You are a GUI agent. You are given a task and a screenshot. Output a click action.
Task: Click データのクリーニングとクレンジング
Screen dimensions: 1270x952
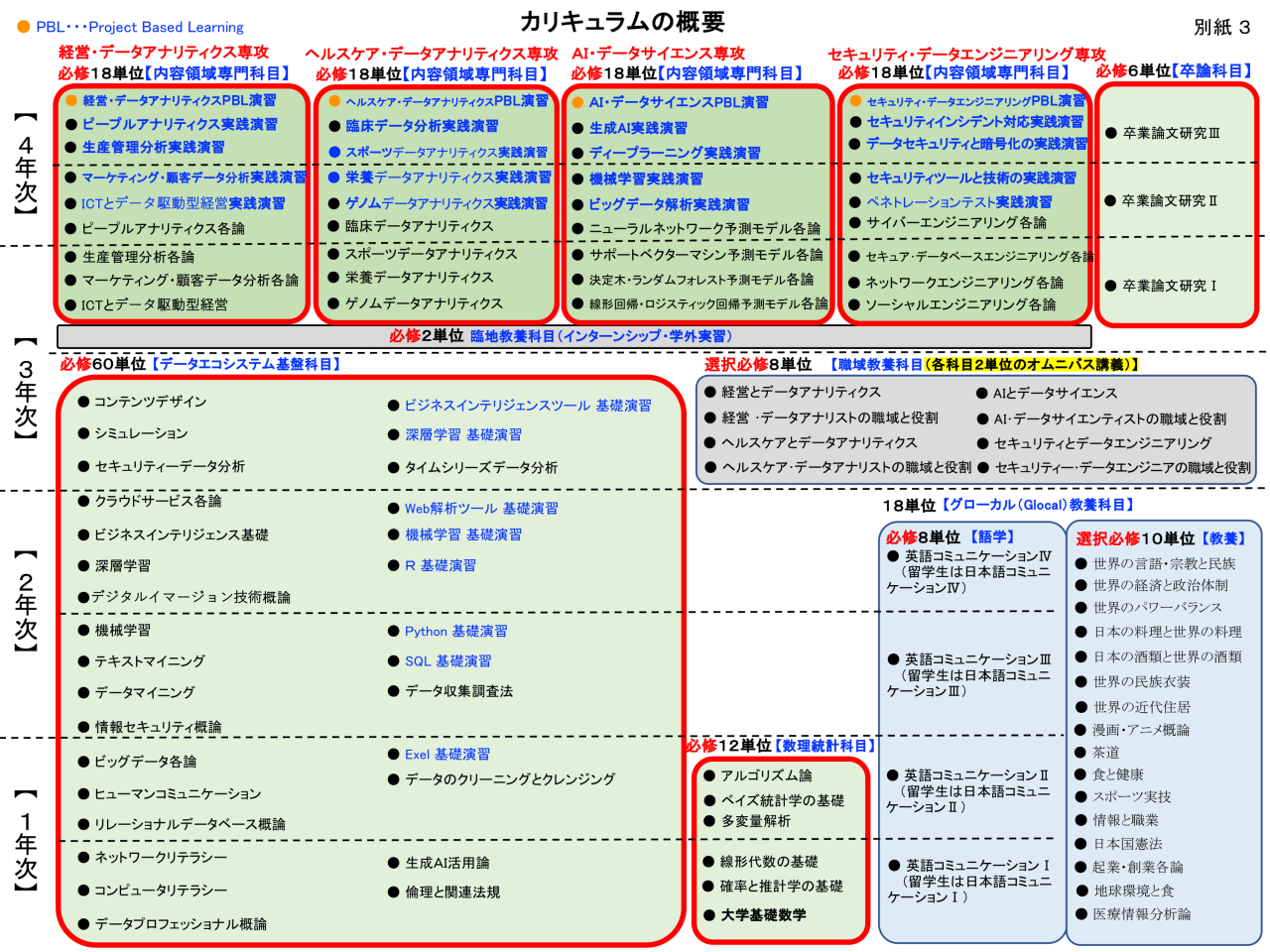(x=510, y=779)
